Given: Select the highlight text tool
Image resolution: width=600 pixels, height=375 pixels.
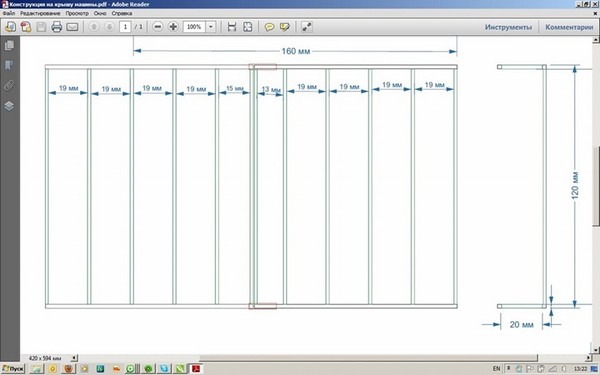Looking at the screenshot, I should coord(285,27).
